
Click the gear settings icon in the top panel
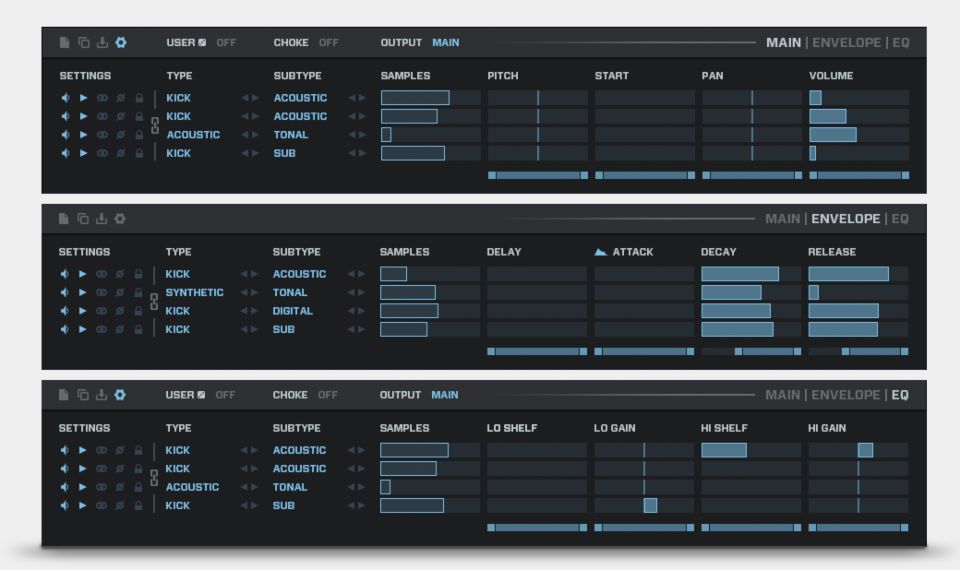(x=121, y=42)
